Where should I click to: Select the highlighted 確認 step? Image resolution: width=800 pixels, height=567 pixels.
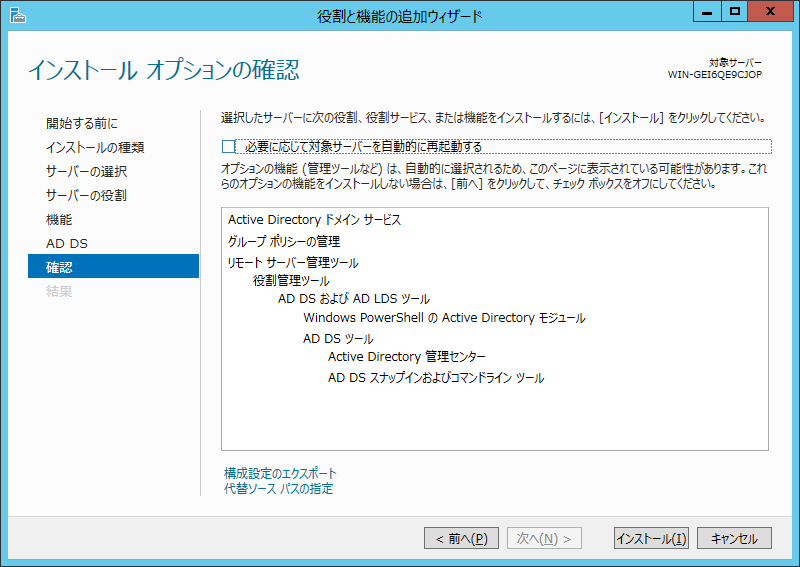pyautogui.click(x=59, y=267)
